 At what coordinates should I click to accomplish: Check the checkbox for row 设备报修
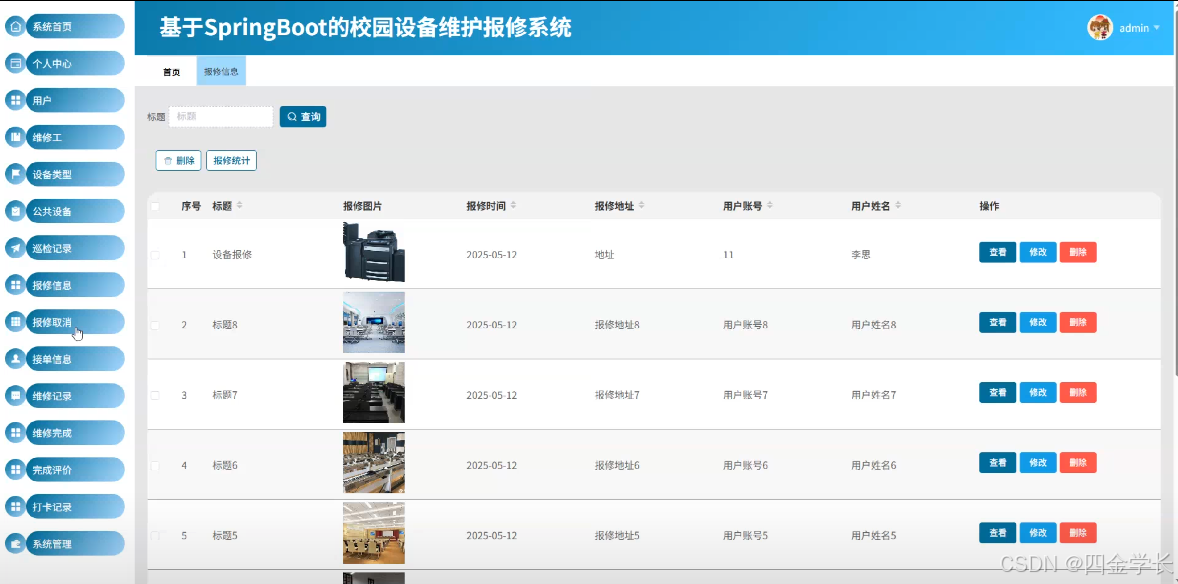(155, 255)
